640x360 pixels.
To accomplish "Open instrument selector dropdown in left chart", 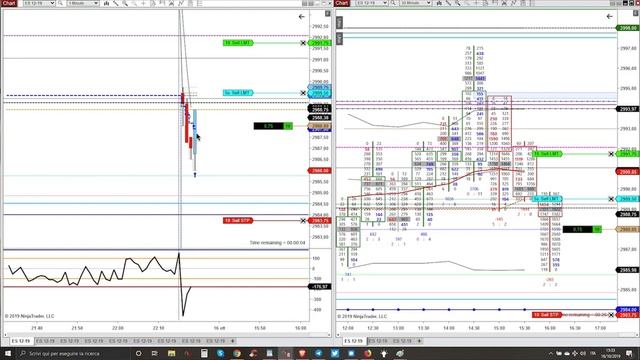I will (39, 3).
